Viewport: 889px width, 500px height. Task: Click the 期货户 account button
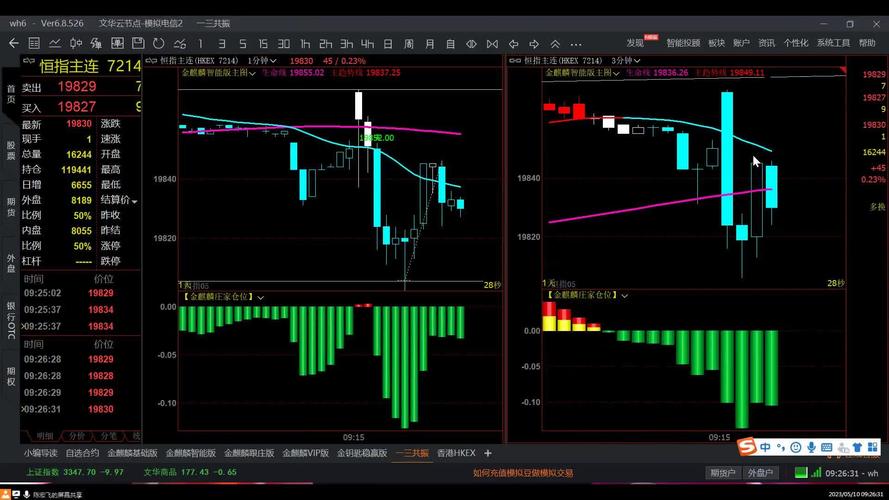tap(723, 473)
